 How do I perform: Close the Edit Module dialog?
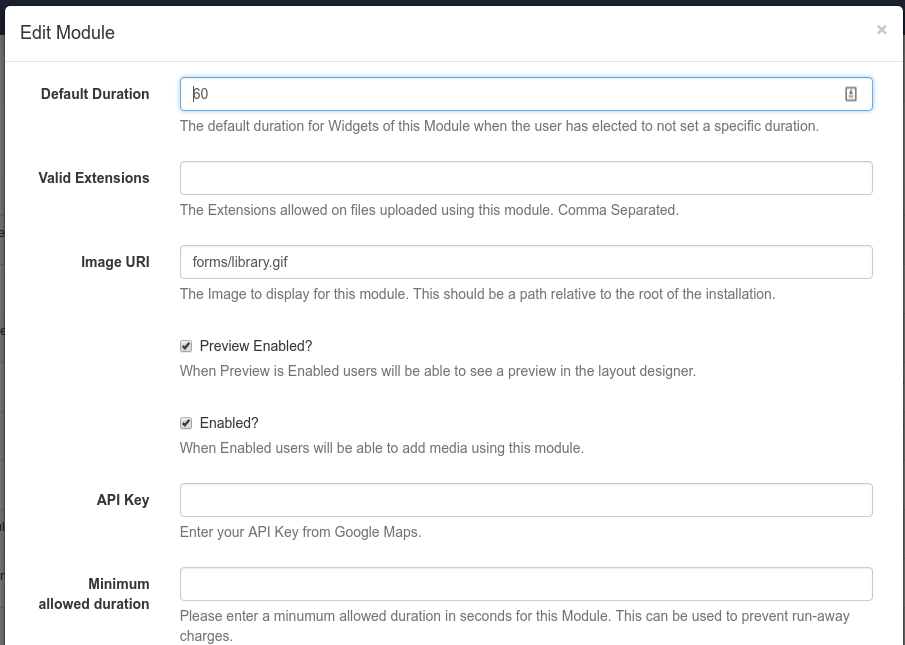click(881, 29)
